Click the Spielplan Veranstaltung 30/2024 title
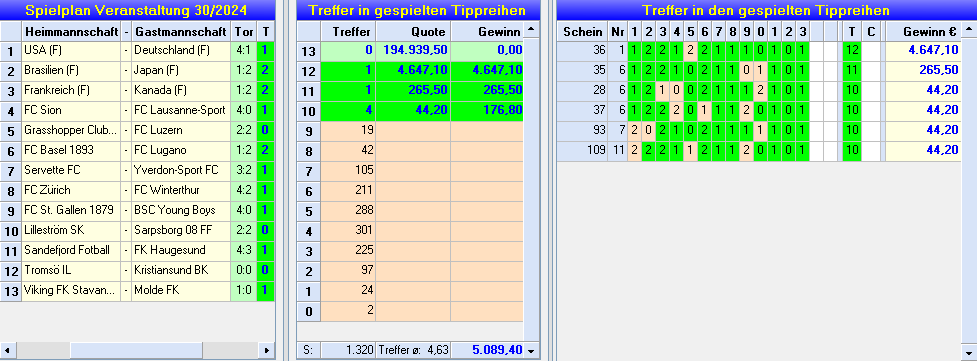Viewport: 977px width, 361px height. tap(136, 10)
